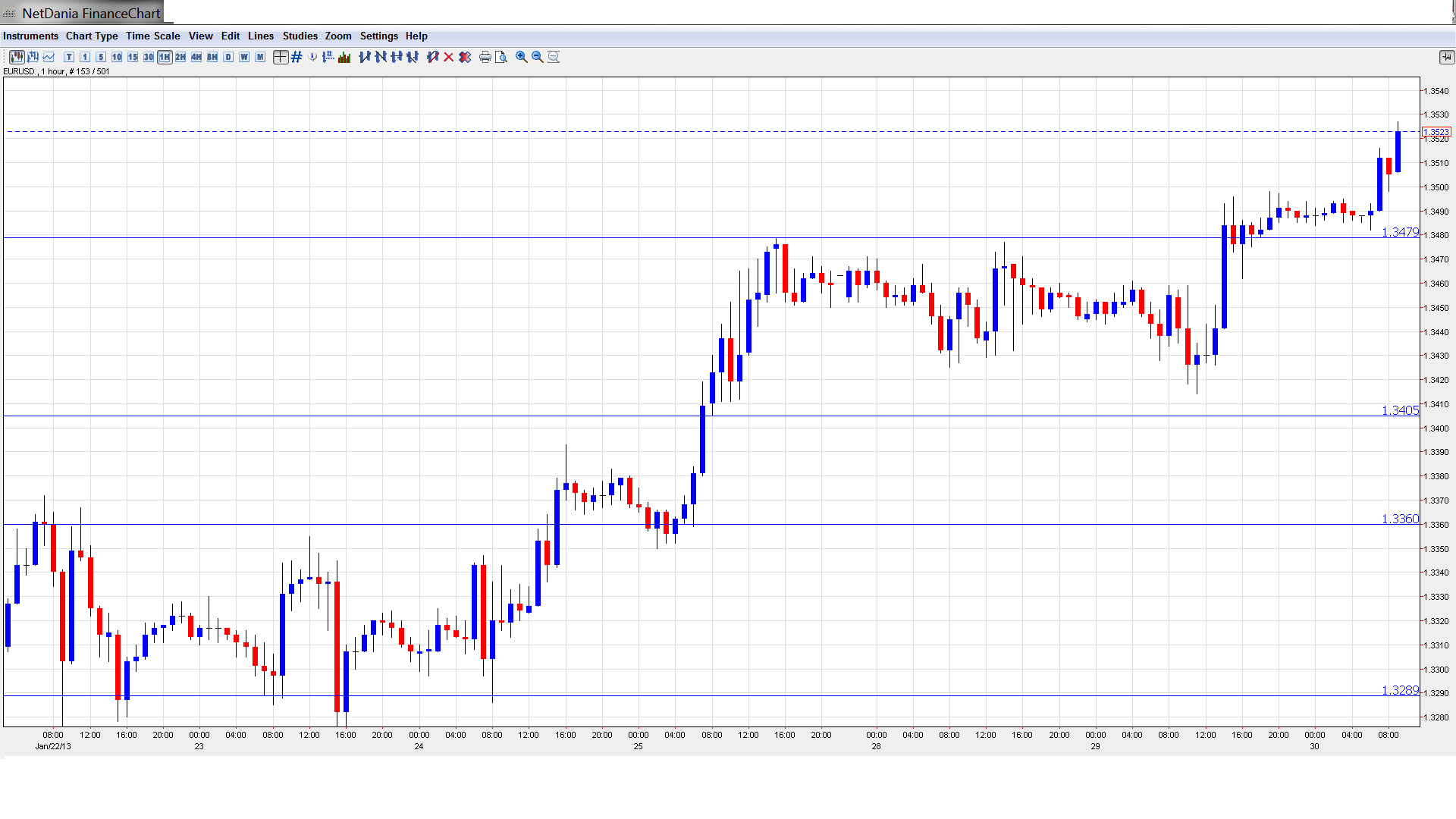This screenshot has width=1456, height=819.
Task: Switch to 15 minute time scale
Action: pyautogui.click(x=133, y=57)
